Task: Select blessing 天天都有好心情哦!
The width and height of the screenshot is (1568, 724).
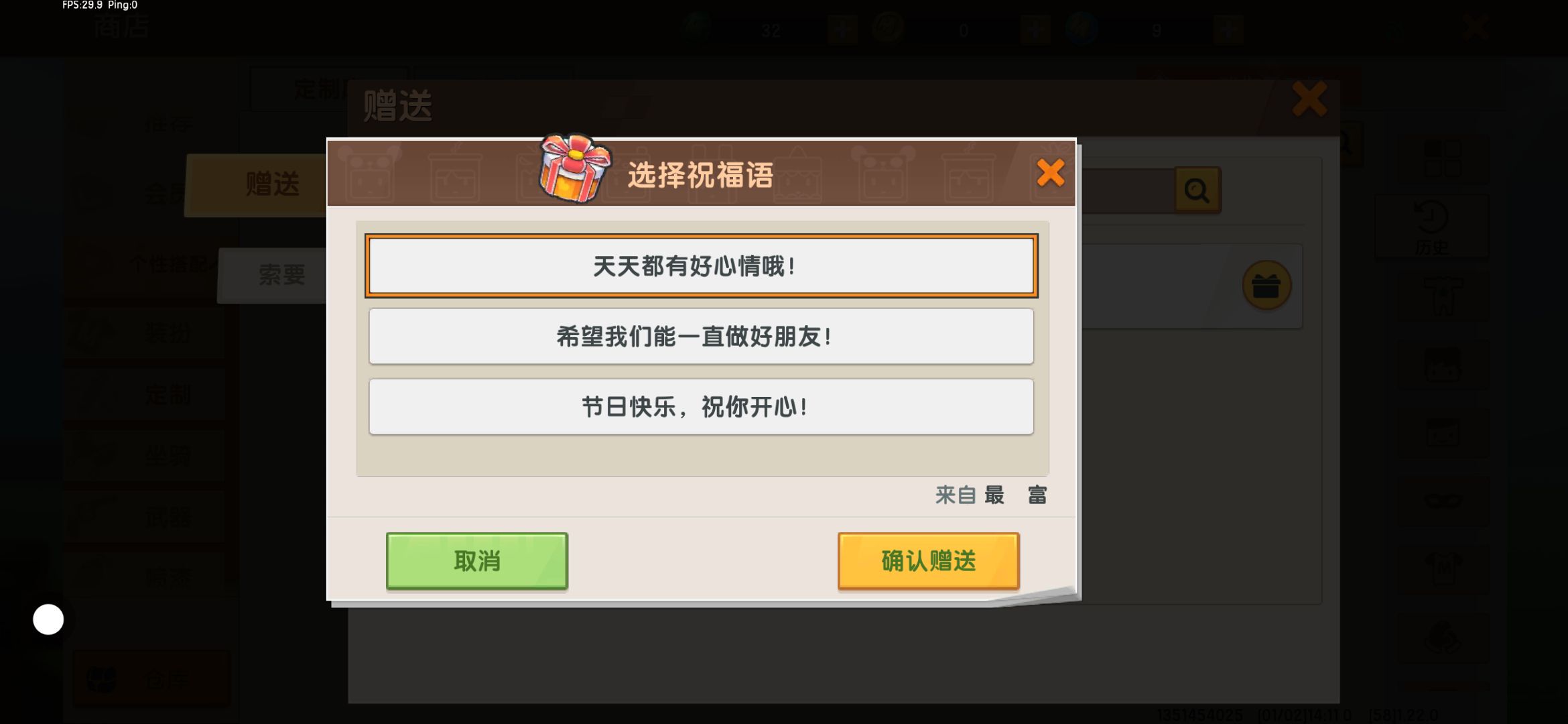Action: coord(701,266)
